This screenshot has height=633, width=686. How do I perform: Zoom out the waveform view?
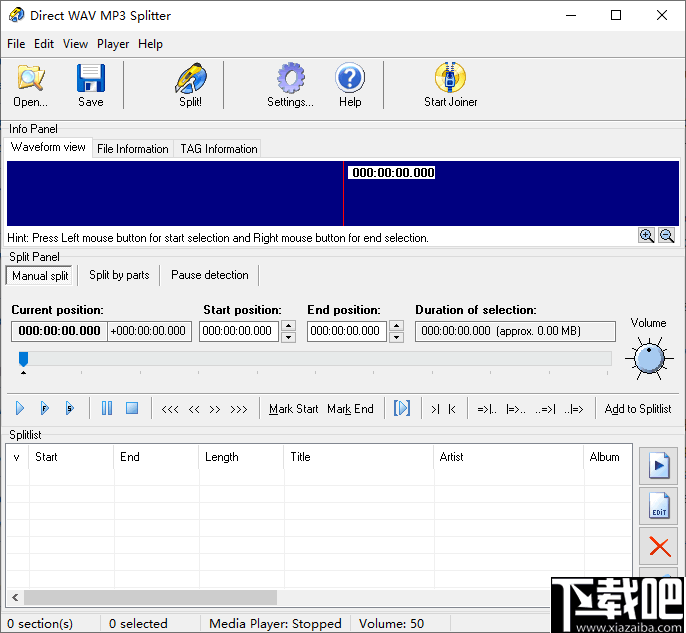tap(666, 236)
